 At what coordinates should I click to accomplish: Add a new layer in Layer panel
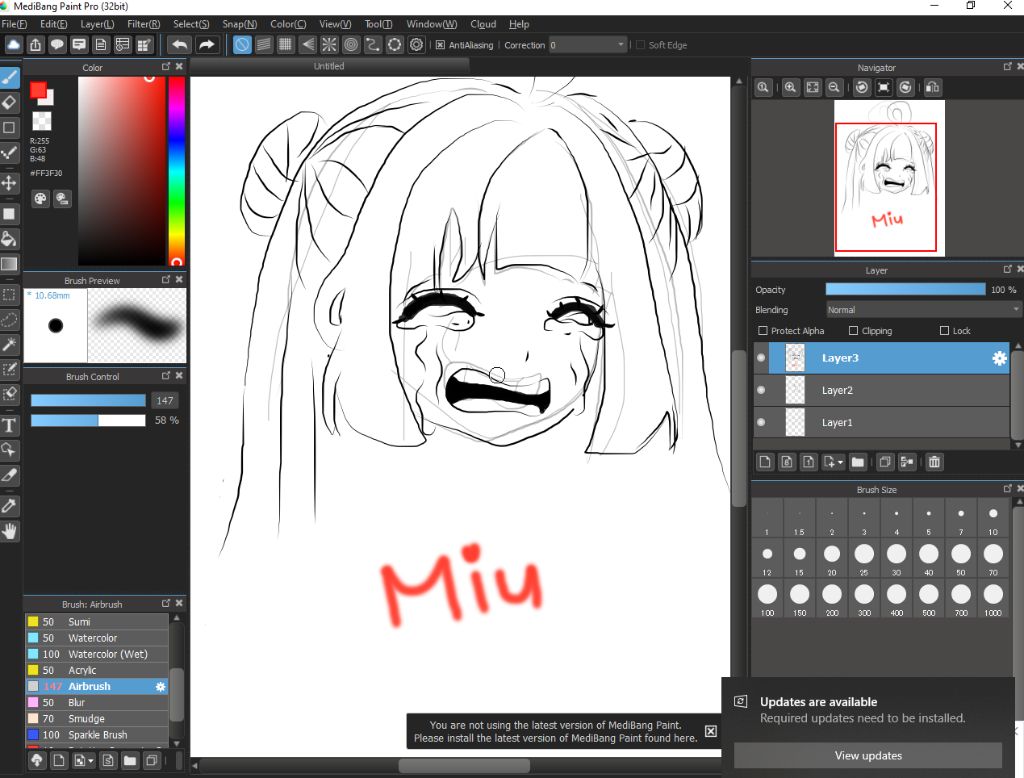pyautogui.click(x=765, y=462)
